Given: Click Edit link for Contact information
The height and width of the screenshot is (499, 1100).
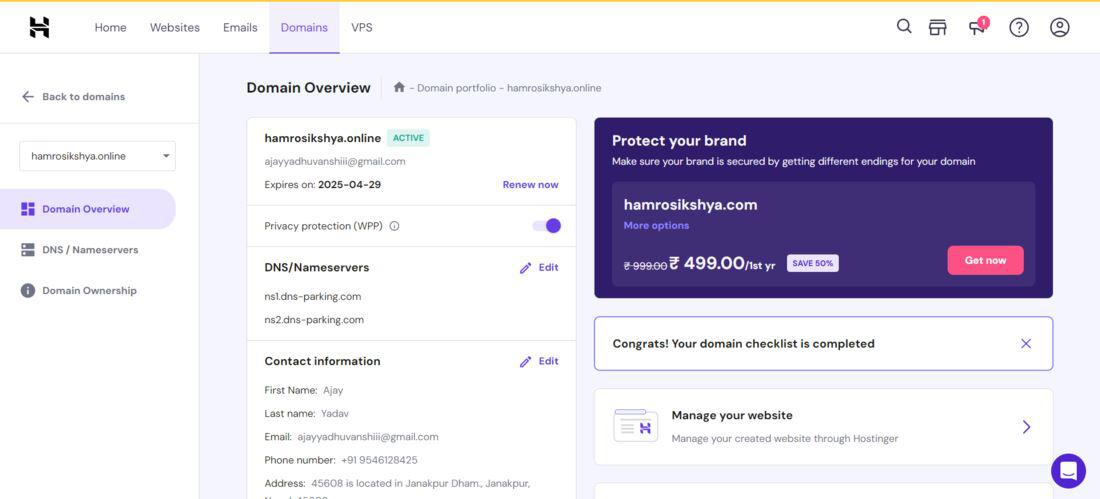Looking at the screenshot, I should pos(549,361).
